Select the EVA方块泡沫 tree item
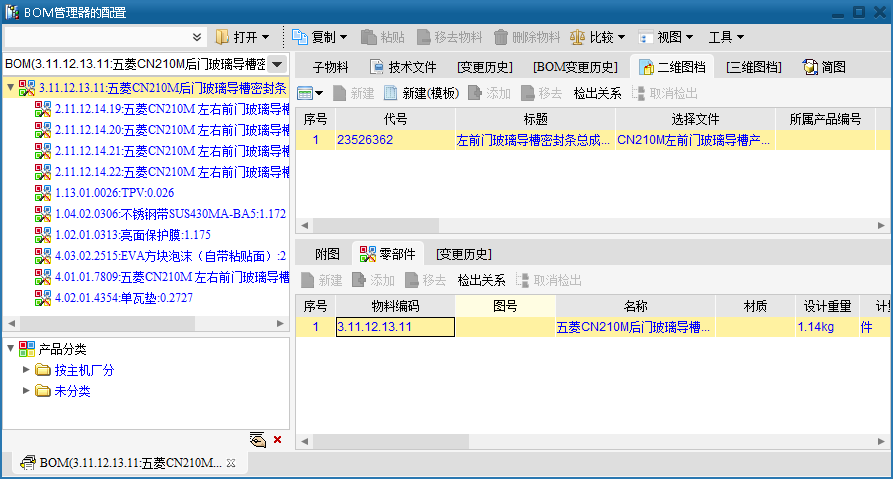This screenshot has height=479, width=893. point(160,256)
